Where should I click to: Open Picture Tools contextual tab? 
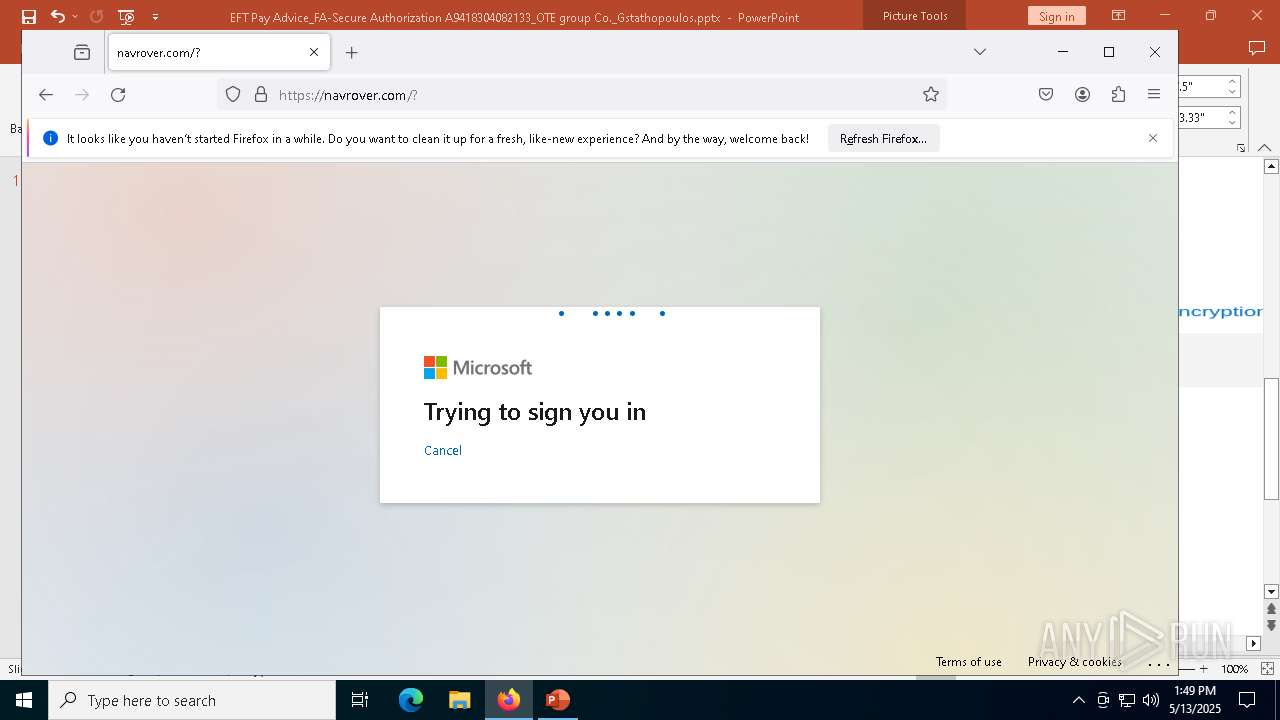(x=915, y=16)
